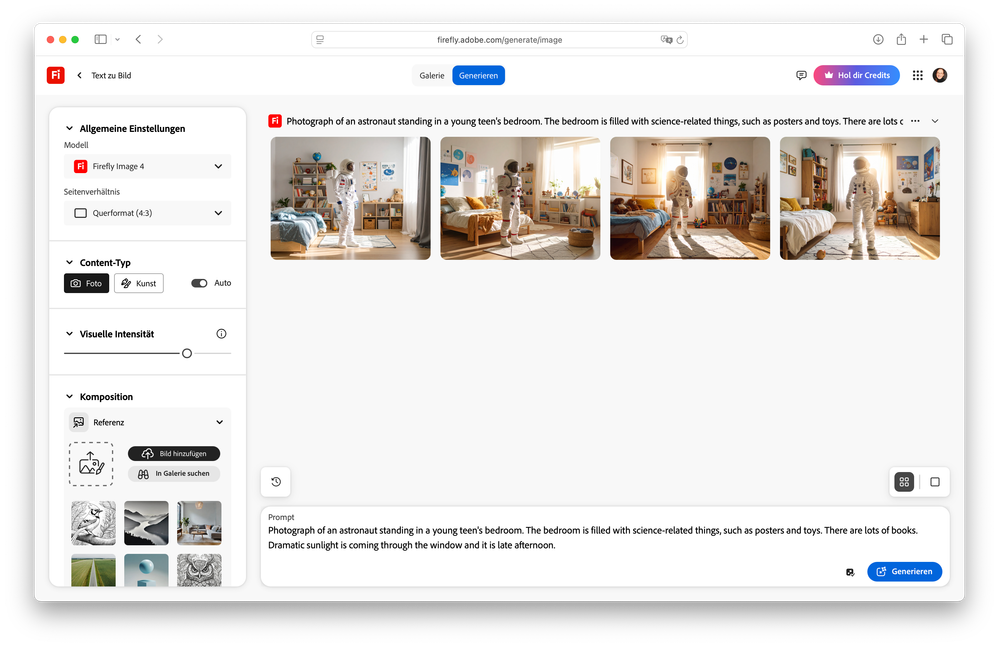Screen dimensions: 999x647
Task: Select the green field road reference thumbnail
Action: [94, 570]
